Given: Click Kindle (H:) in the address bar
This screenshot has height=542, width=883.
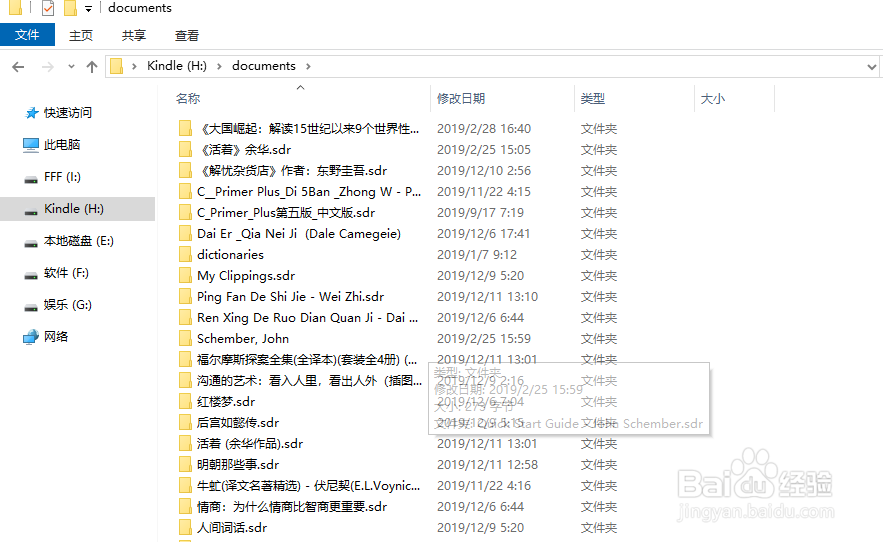Looking at the screenshot, I should click(x=177, y=66).
